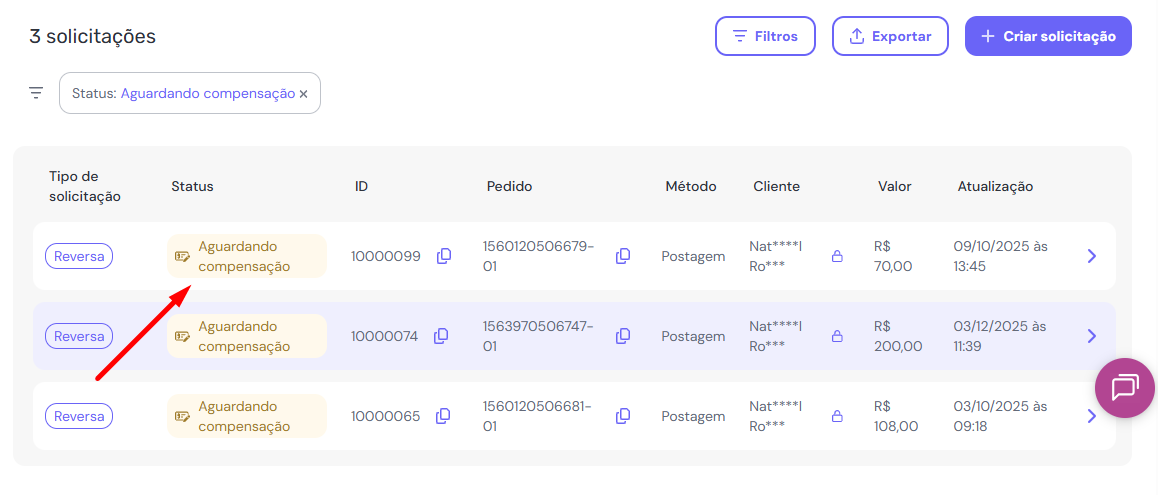This screenshot has width=1158, height=495.
Task: Copy pedido 1560120506681-01 to clipboard
Action: coord(623,416)
